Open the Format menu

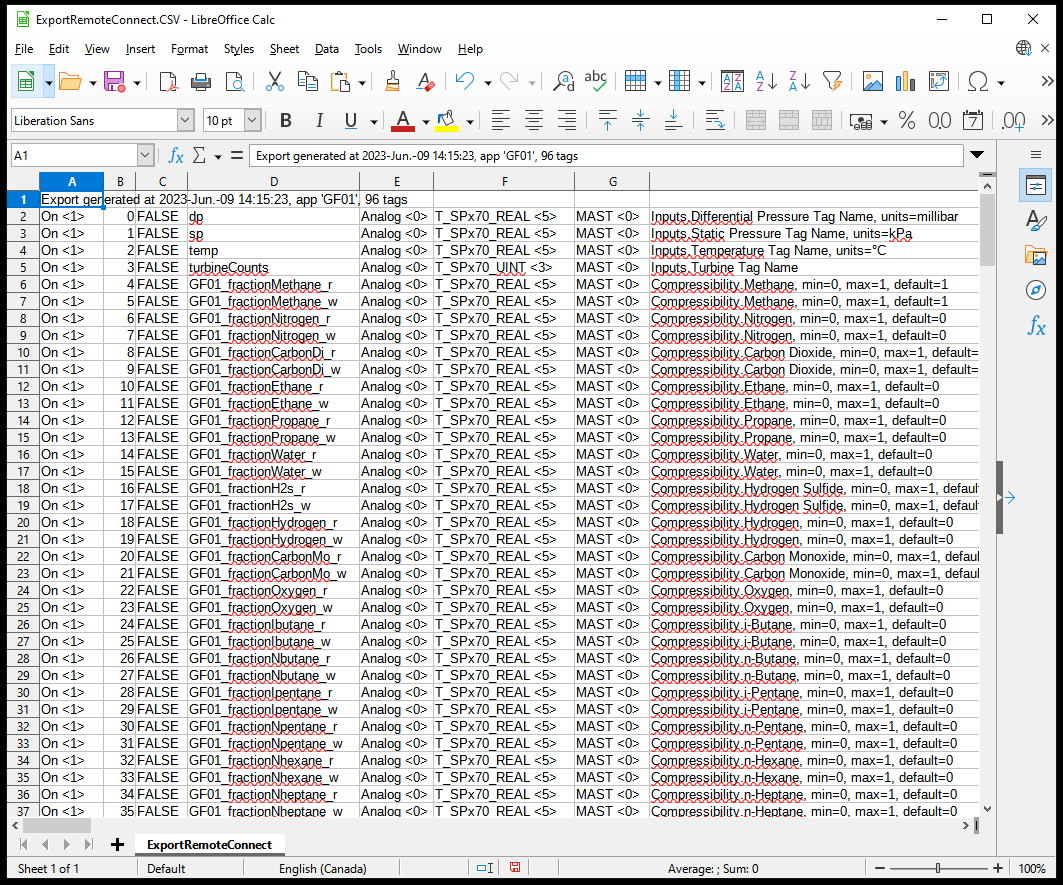point(189,49)
